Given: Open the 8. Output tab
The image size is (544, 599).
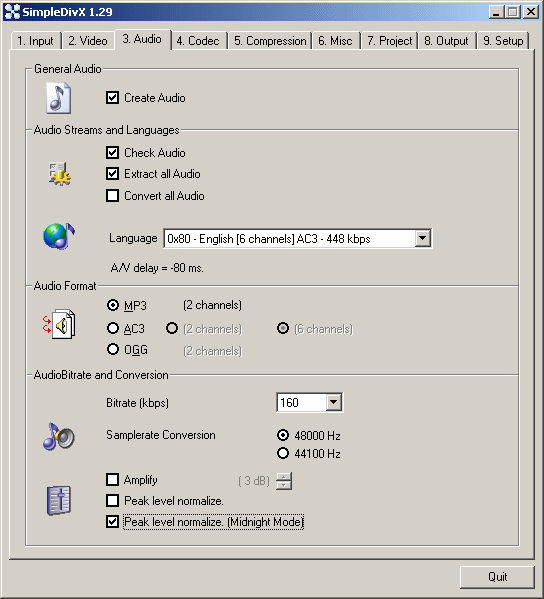Looking at the screenshot, I should 447,40.
